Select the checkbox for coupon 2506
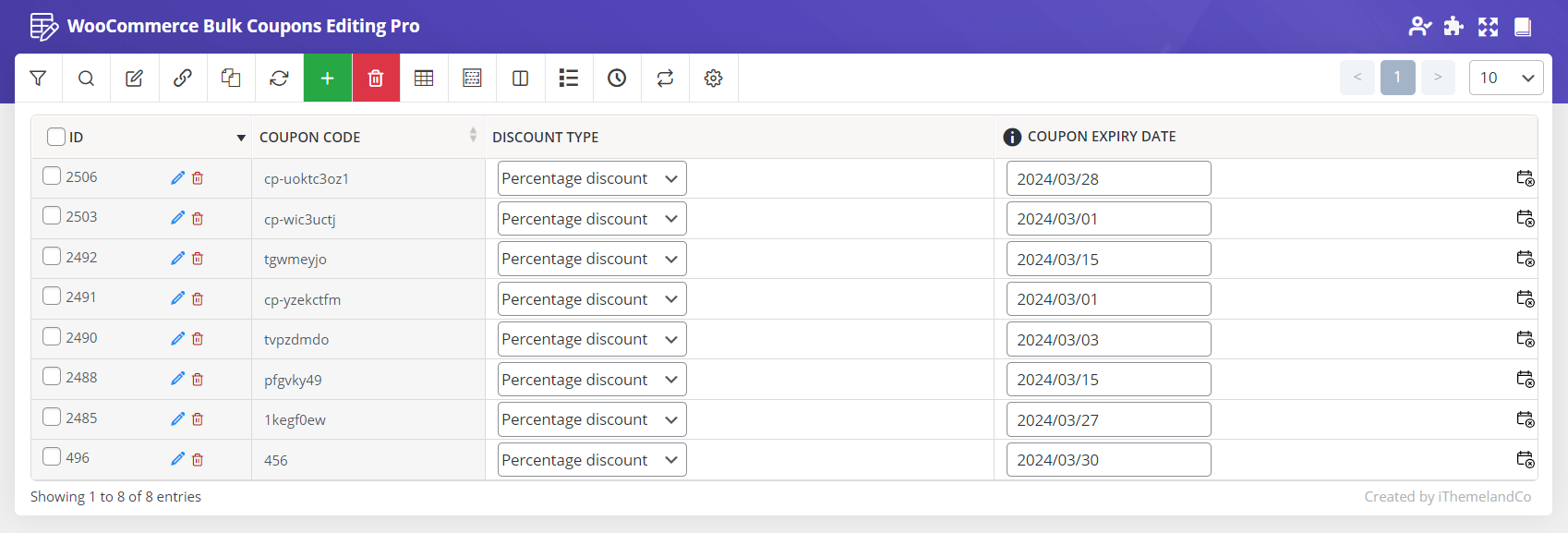1568x533 pixels. pos(52,176)
